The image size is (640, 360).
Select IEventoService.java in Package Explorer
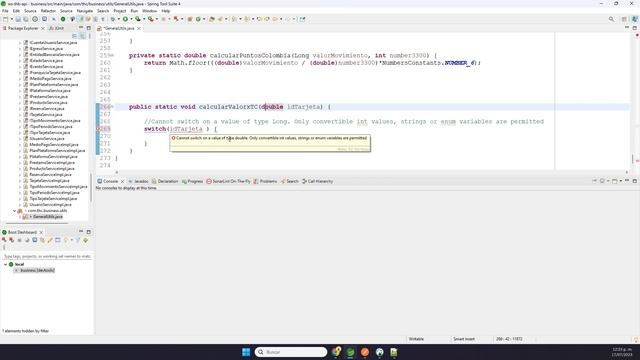tap(46, 67)
